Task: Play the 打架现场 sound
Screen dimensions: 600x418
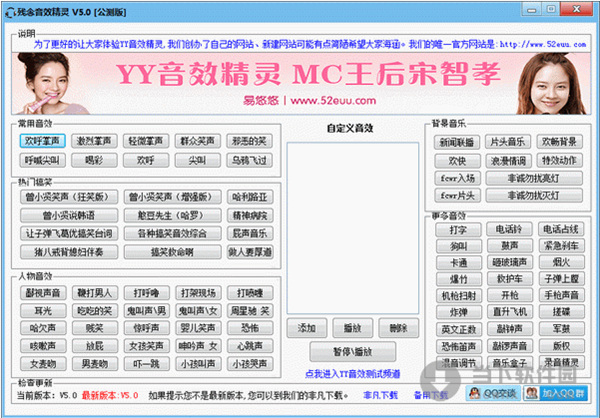Action: coord(198,293)
